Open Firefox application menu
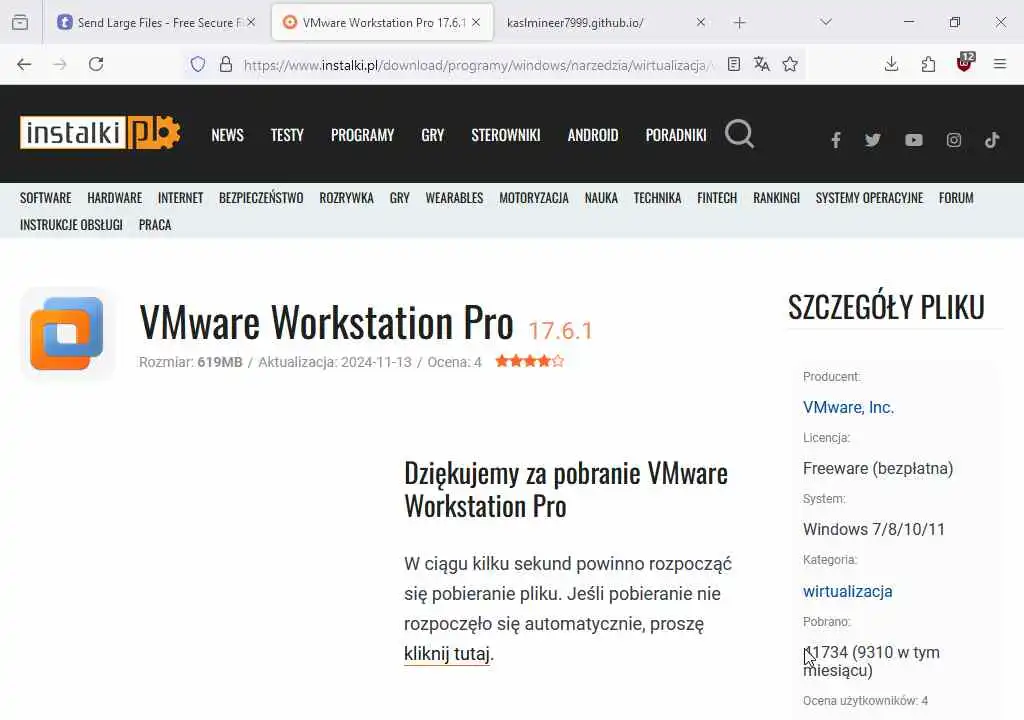 pyautogui.click(x=1000, y=64)
